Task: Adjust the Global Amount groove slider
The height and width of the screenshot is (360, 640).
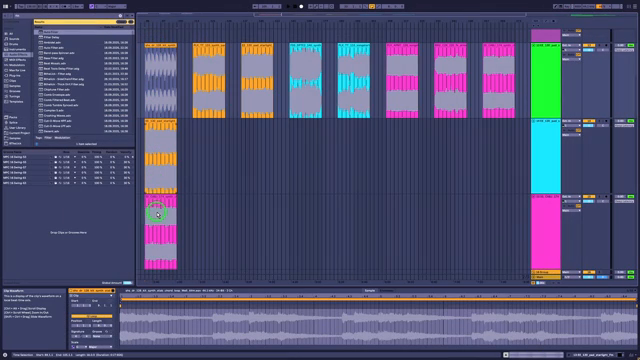Action: point(128,283)
